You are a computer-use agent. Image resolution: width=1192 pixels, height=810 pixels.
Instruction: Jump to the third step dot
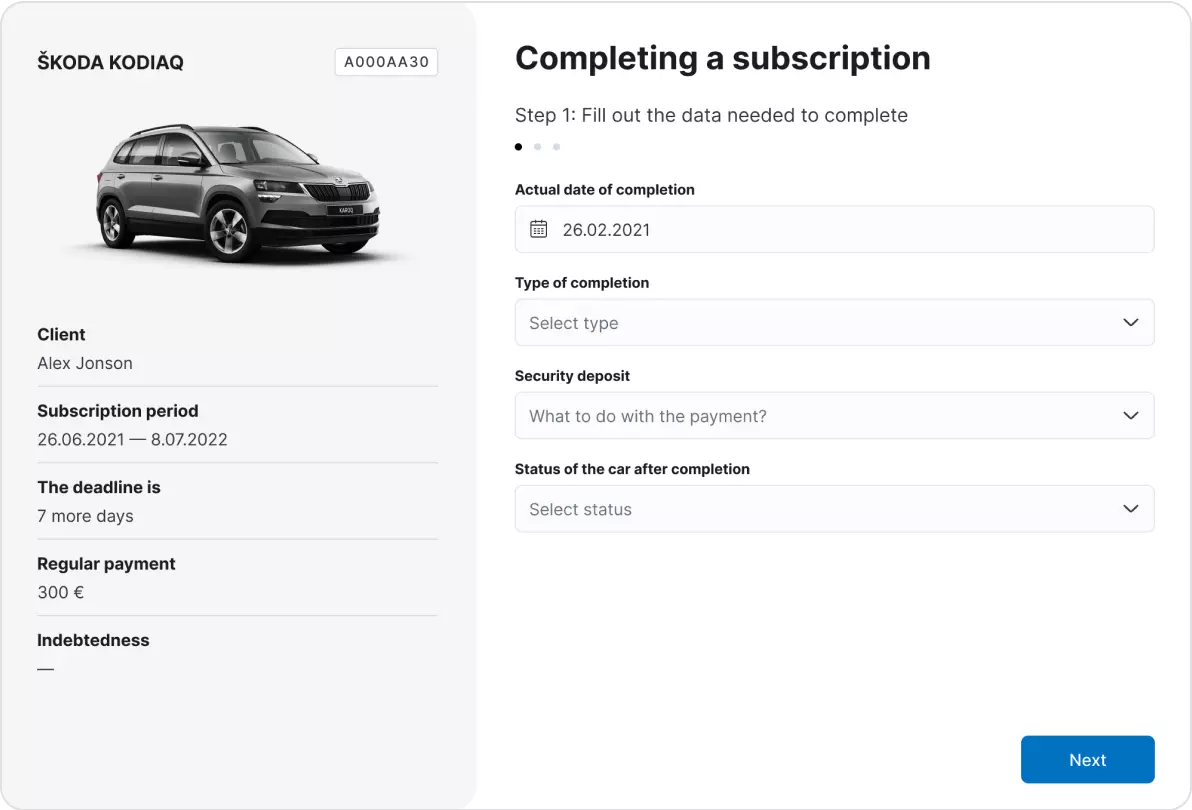pos(556,147)
